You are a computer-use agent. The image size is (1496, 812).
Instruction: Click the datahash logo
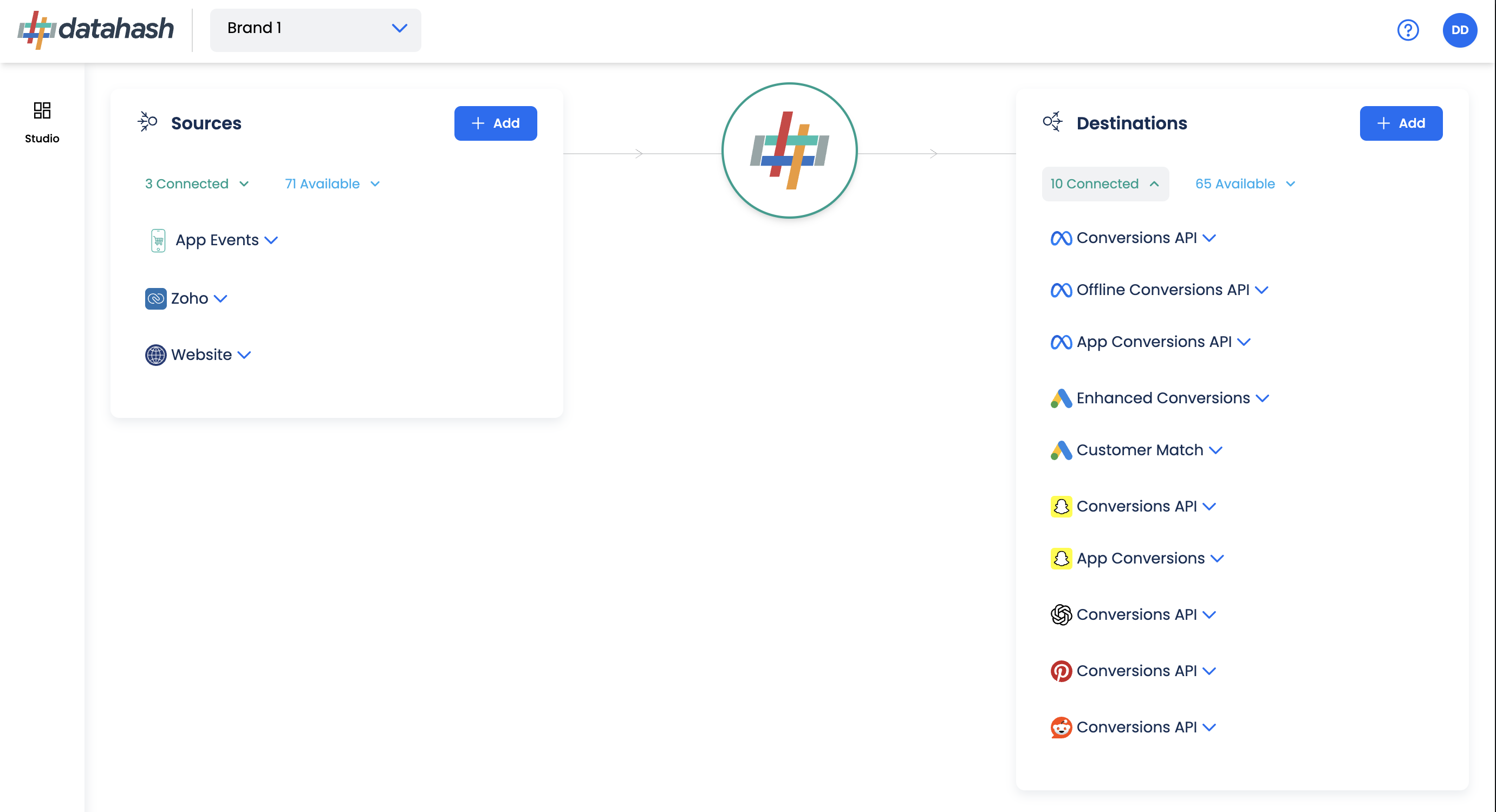click(96, 29)
